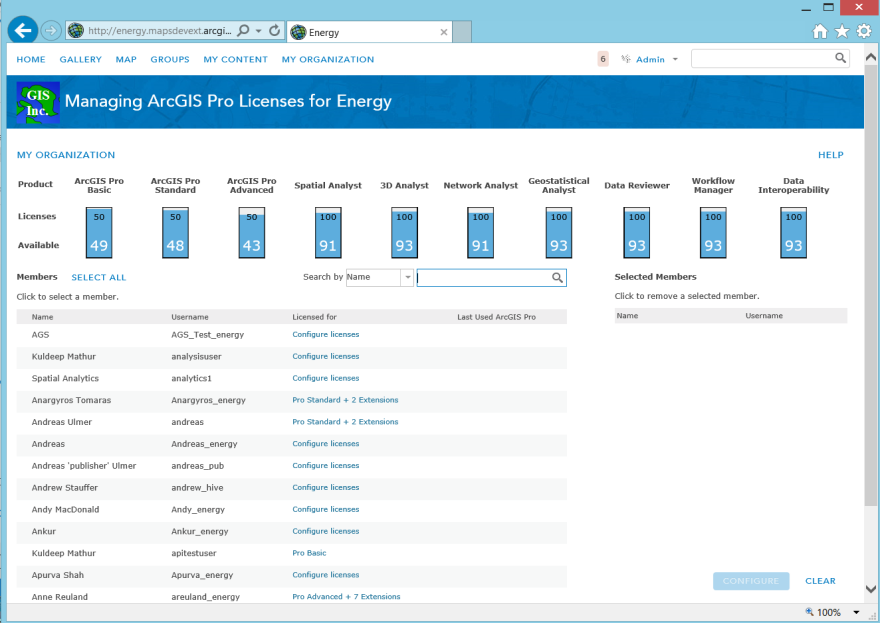880x623 pixels.
Task: Click the browser URL address field
Action: pyautogui.click(x=159, y=31)
